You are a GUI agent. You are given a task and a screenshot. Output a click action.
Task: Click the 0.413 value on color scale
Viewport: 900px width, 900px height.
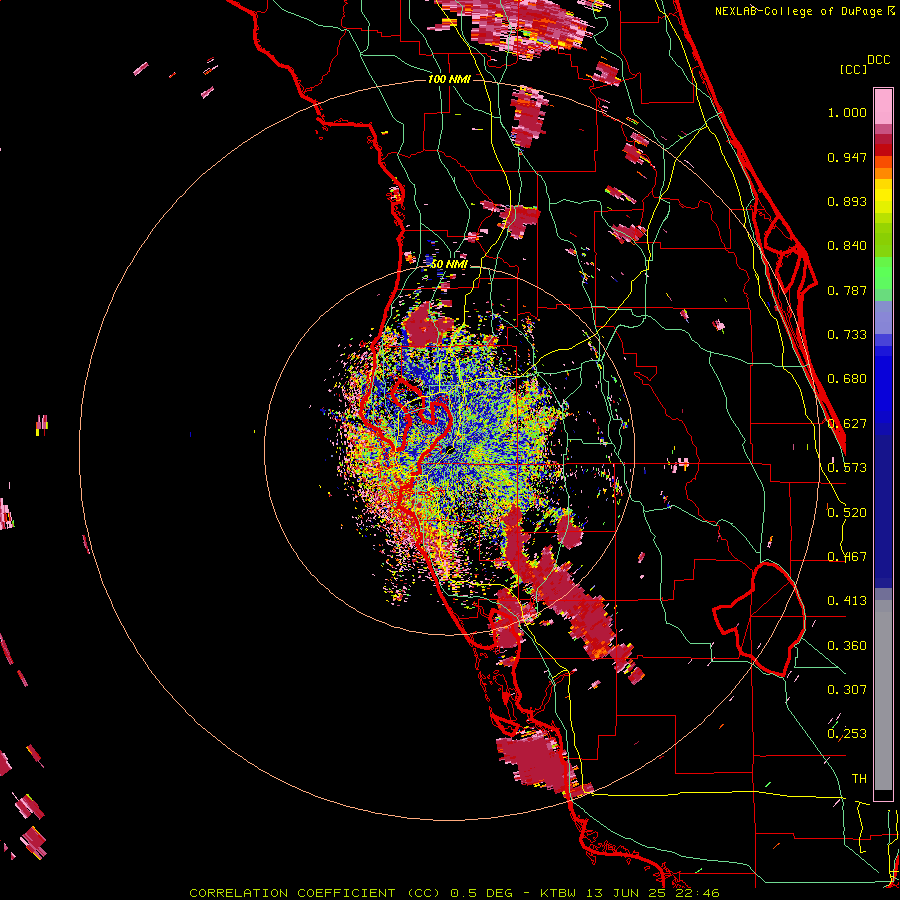pyautogui.click(x=847, y=601)
